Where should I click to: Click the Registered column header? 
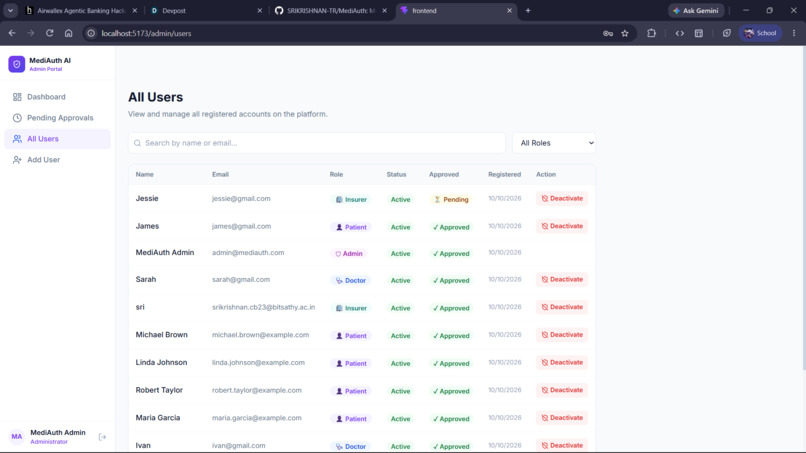click(x=504, y=174)
